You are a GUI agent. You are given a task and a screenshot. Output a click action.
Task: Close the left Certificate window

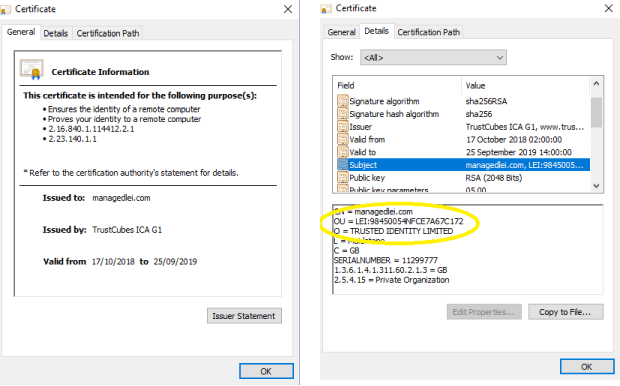[288, 9]
